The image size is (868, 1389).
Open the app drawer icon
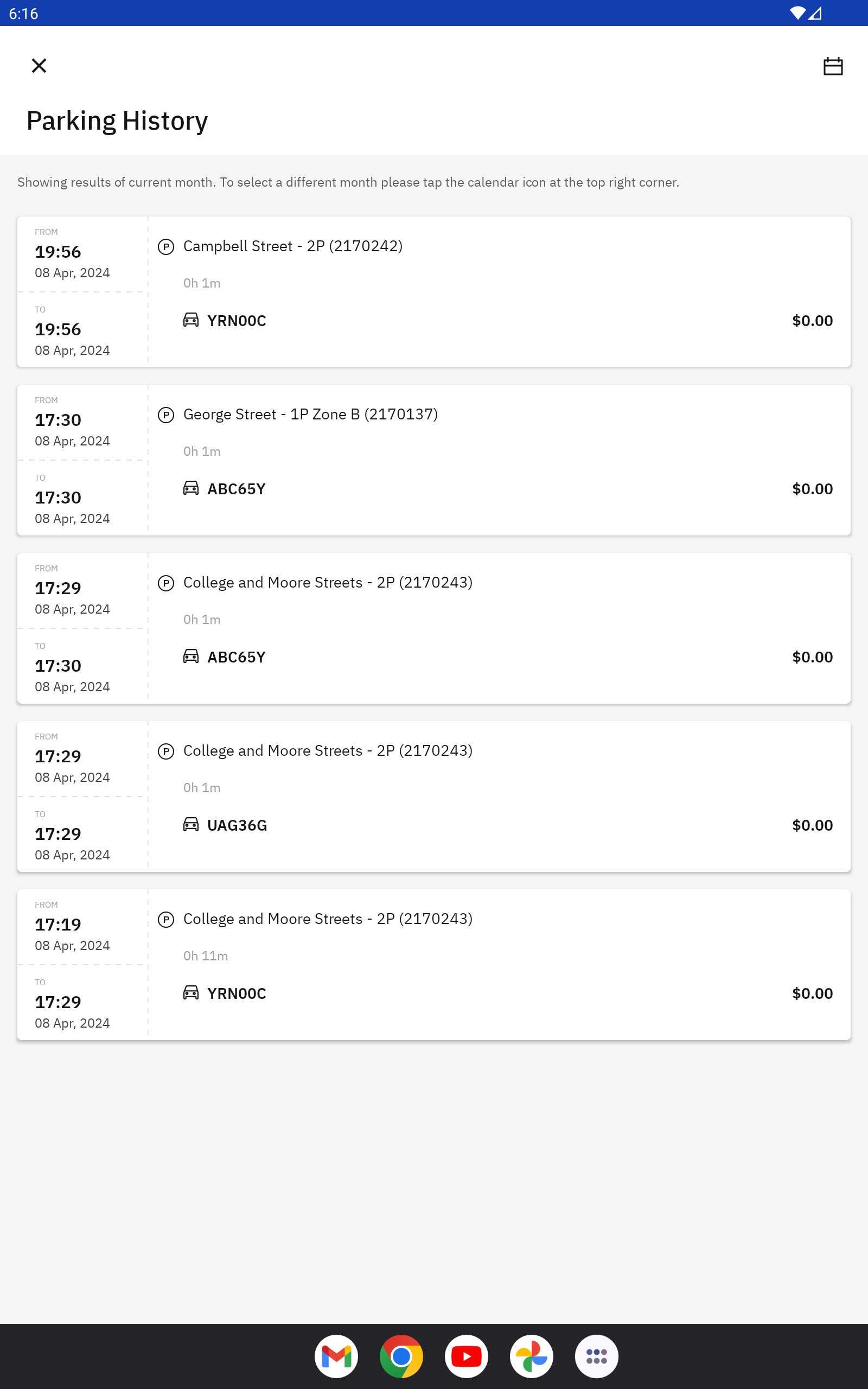tap(596, 1356)
